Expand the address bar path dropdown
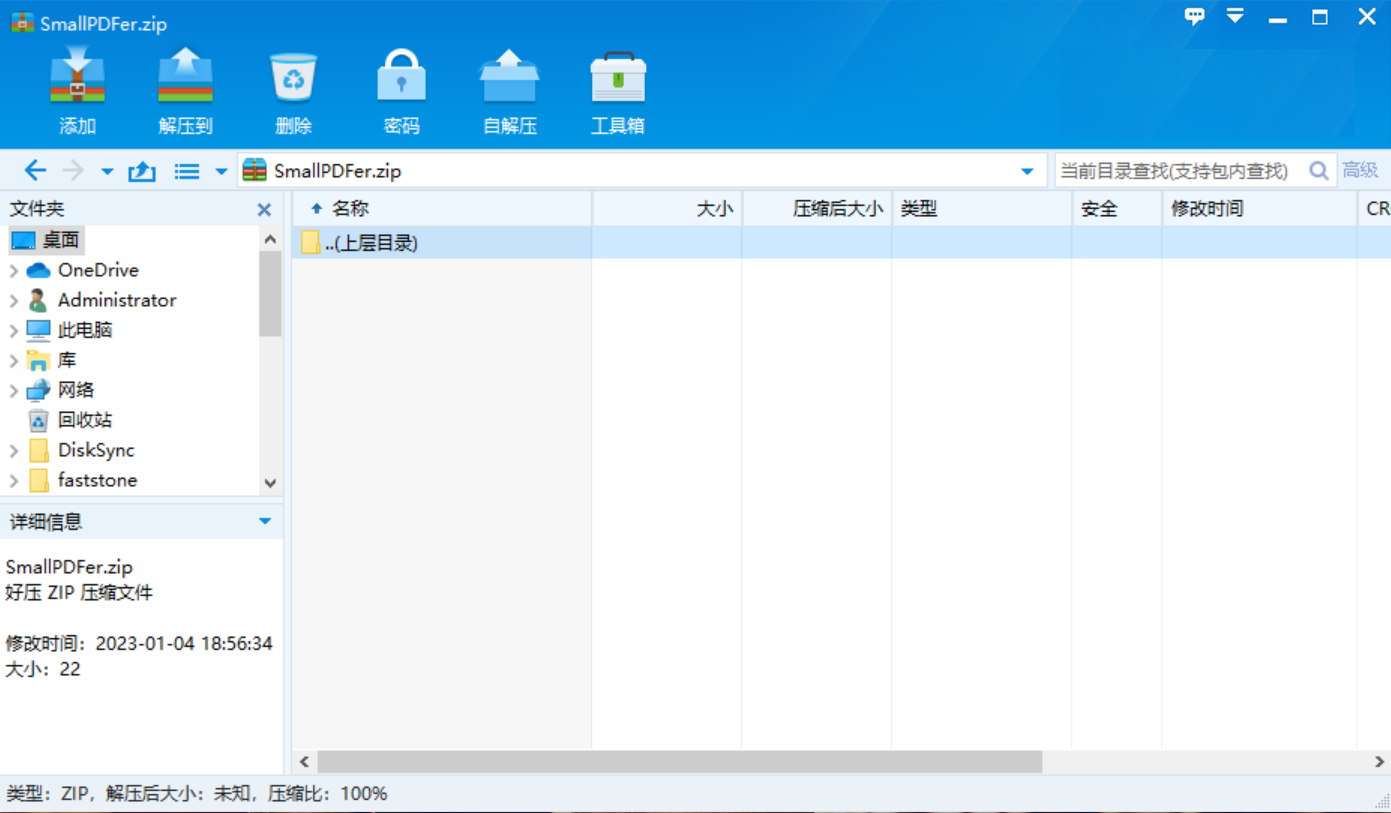 pyautogui.click(x=1027, y=172)
